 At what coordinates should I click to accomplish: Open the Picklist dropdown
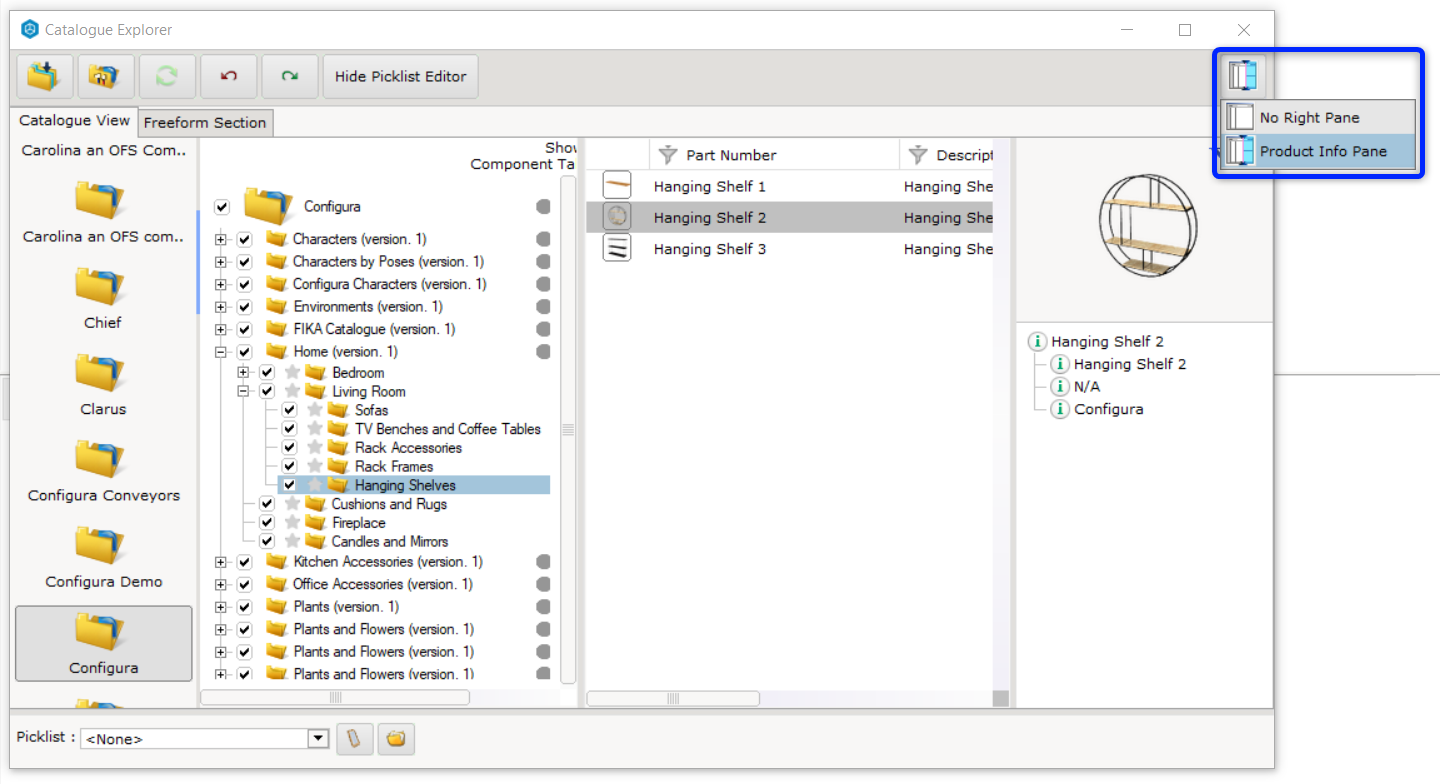318,739
